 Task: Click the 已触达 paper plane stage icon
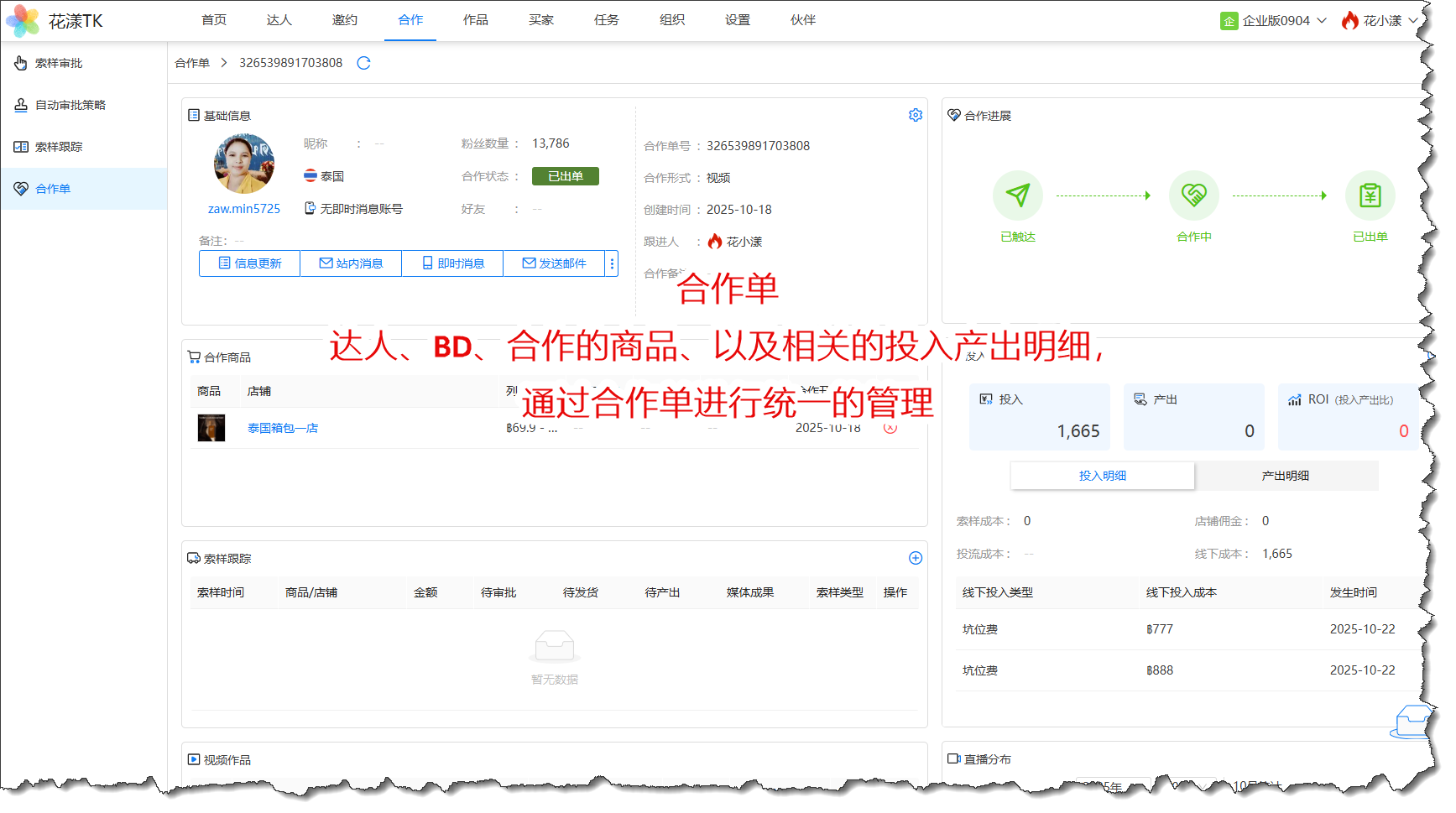point(1017,195)
